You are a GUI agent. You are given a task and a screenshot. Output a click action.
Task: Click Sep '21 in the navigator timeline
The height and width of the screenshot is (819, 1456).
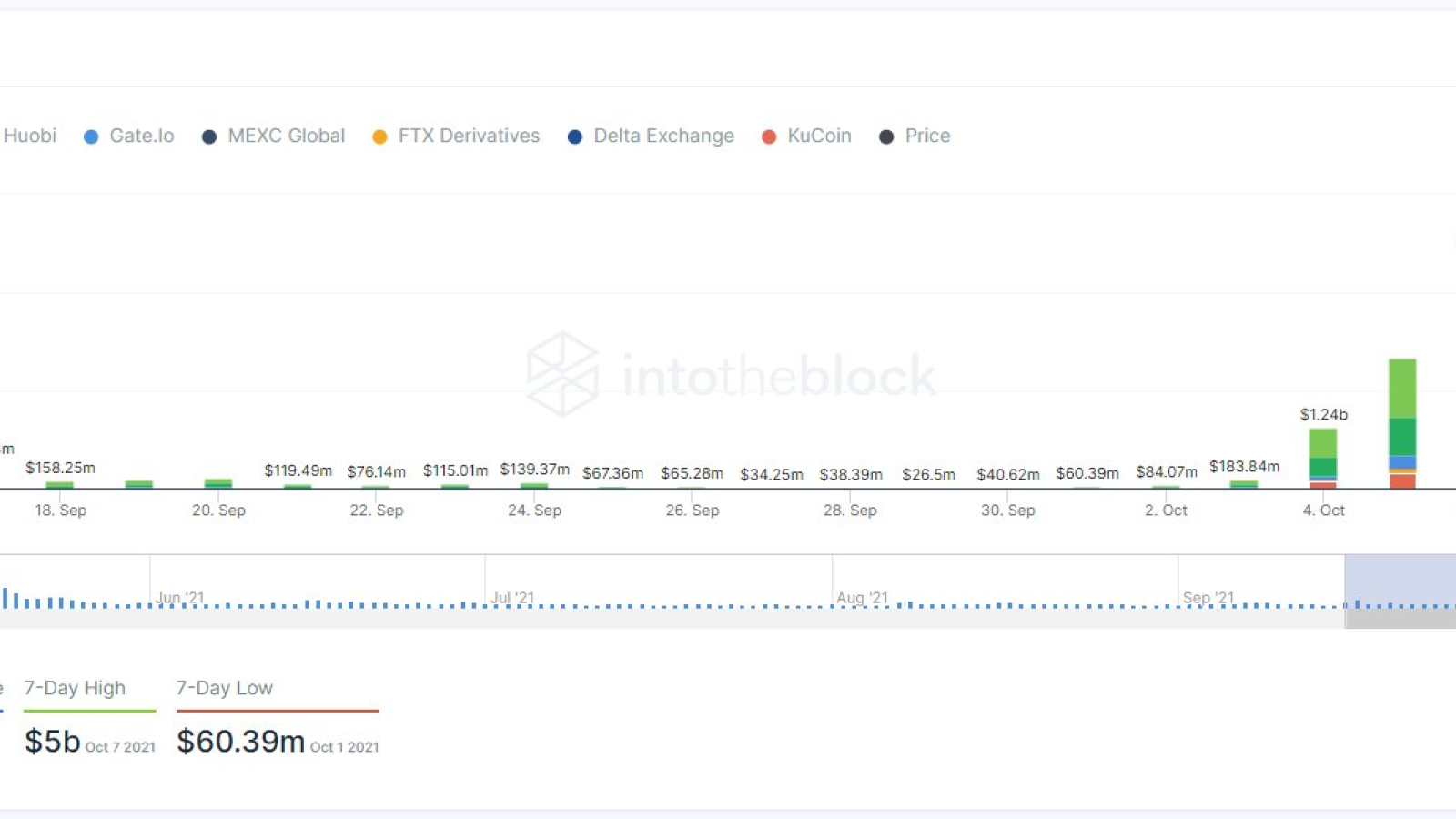1208,598
